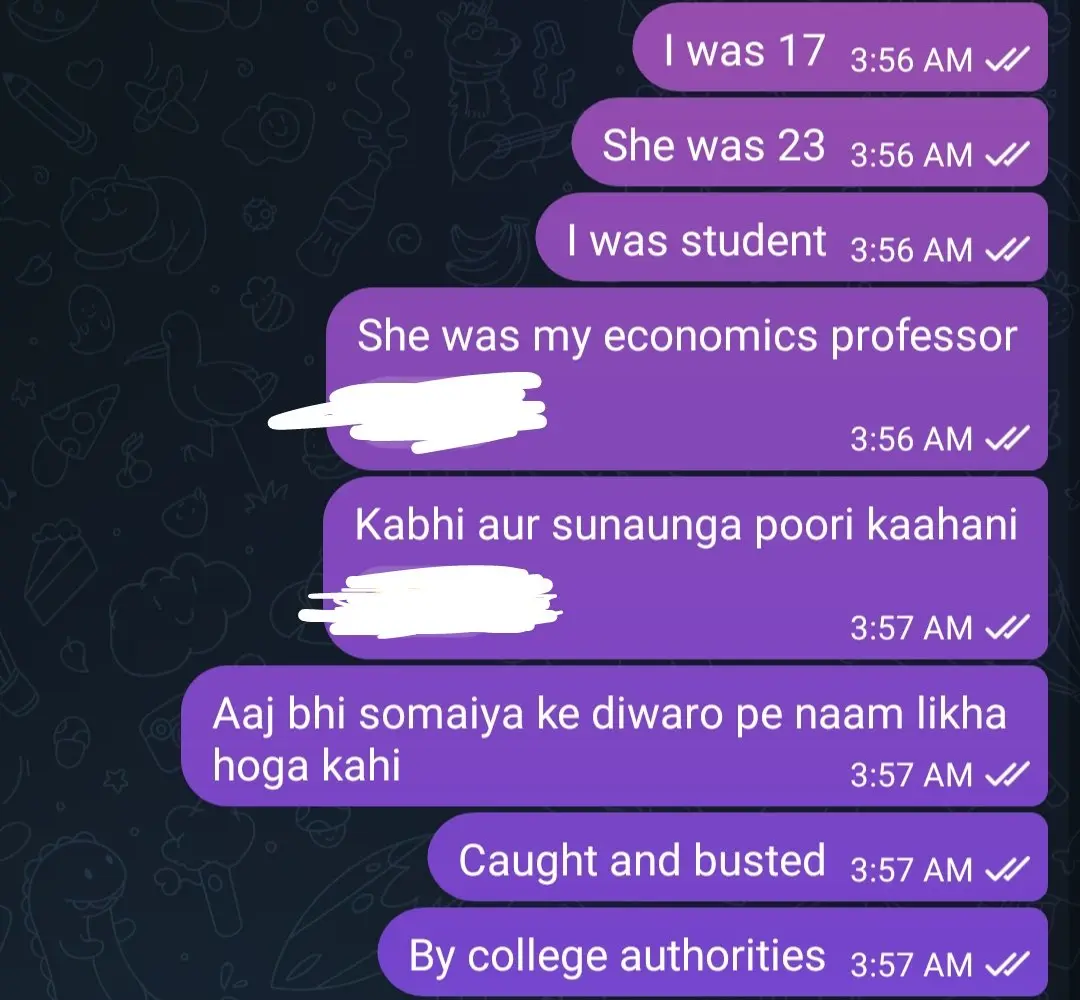1080x1000 pixels.
Task: Tap the 3:57 AM timestamp on "Caught and busted"
Action: (x=911, y=870)
